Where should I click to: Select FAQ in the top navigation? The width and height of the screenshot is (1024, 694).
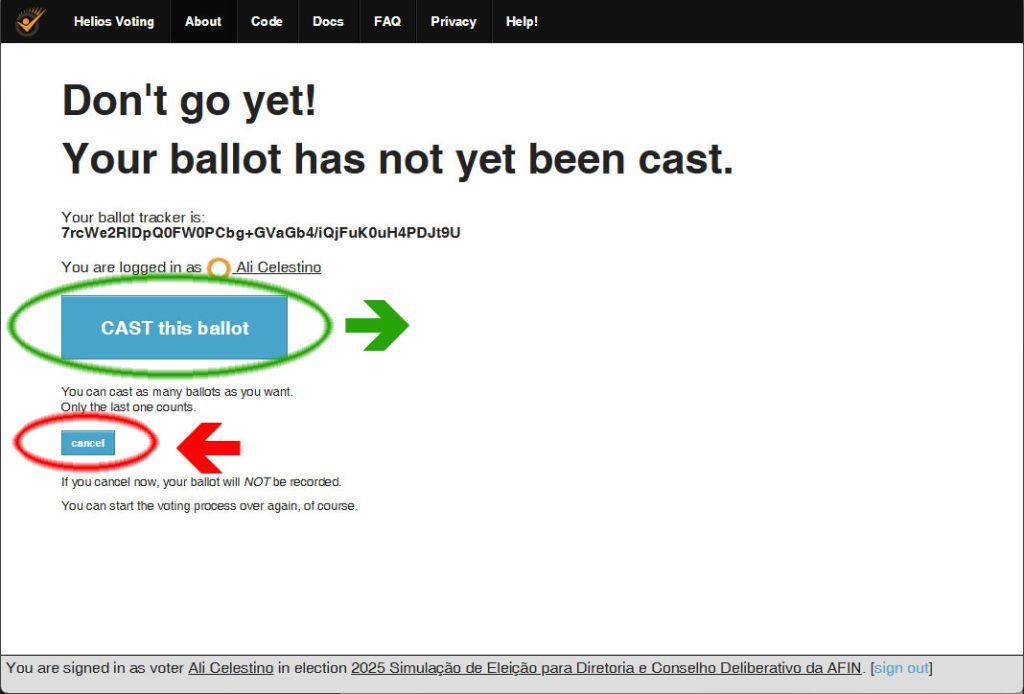[x=387, y=21]
